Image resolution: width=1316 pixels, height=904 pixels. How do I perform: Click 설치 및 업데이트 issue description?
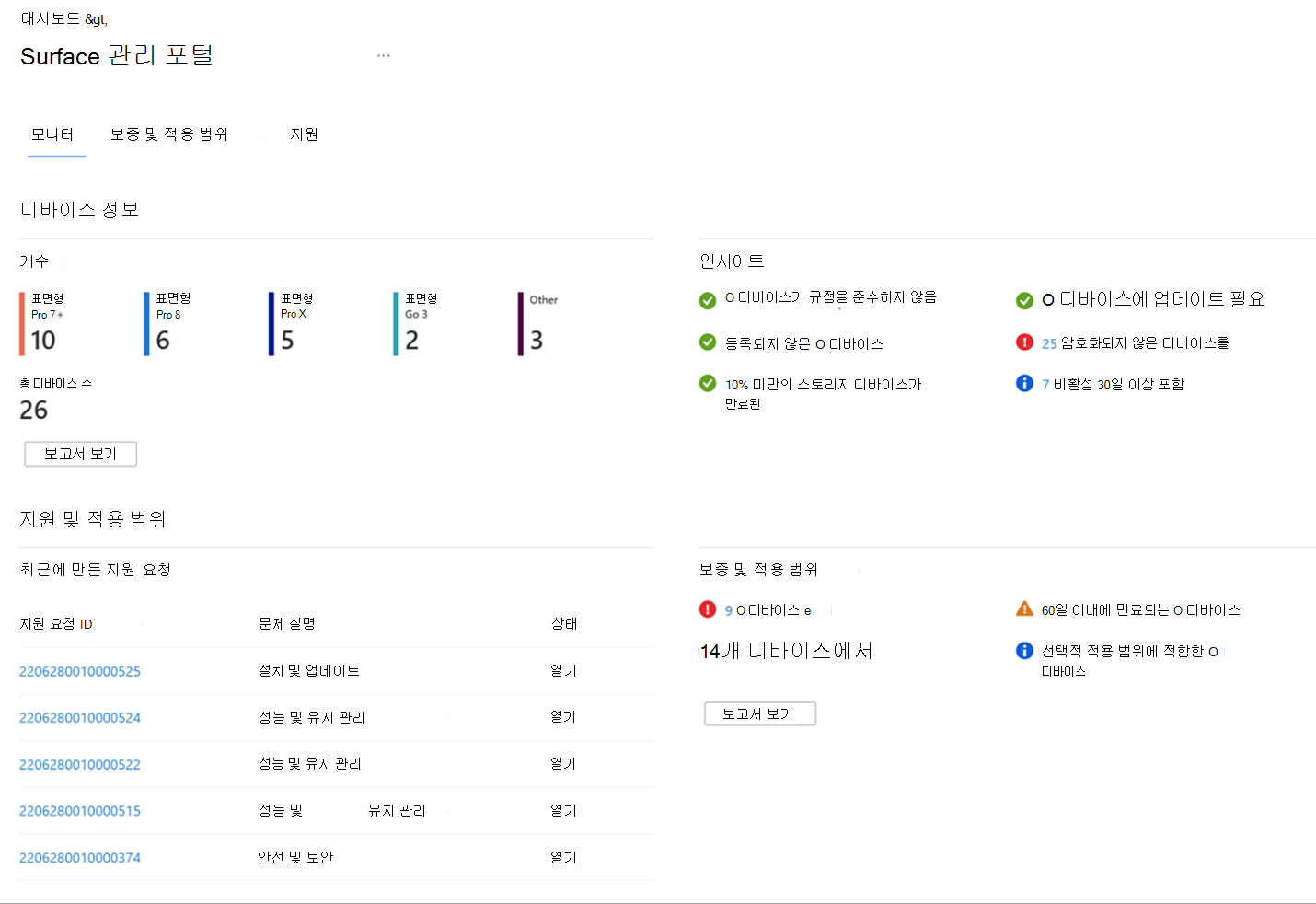(309, 670)
